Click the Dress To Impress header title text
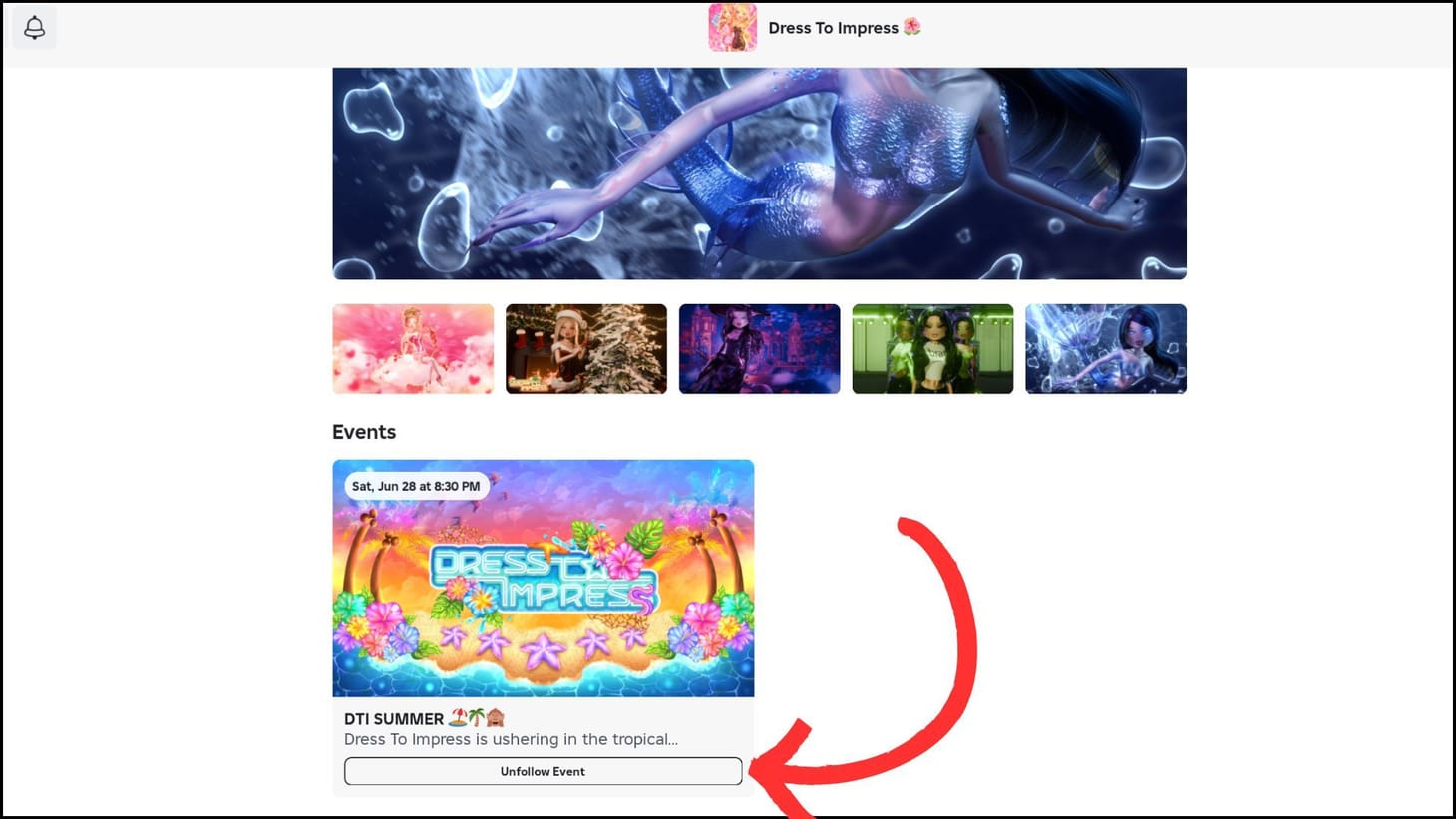The height and width of the screenshot is (819, 1456). 833,28
